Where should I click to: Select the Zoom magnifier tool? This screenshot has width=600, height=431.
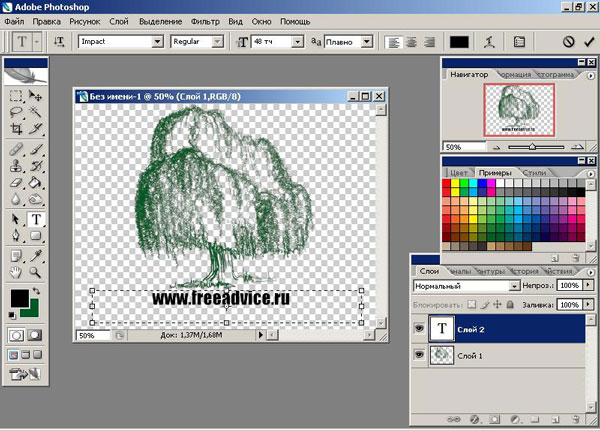point(35,273)
